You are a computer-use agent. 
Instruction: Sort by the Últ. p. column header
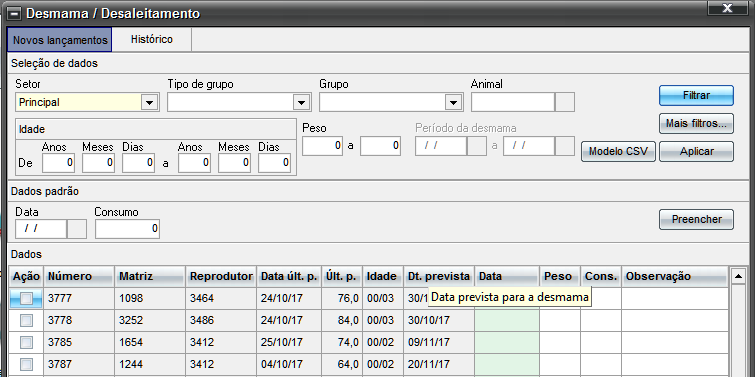point(341,276)
